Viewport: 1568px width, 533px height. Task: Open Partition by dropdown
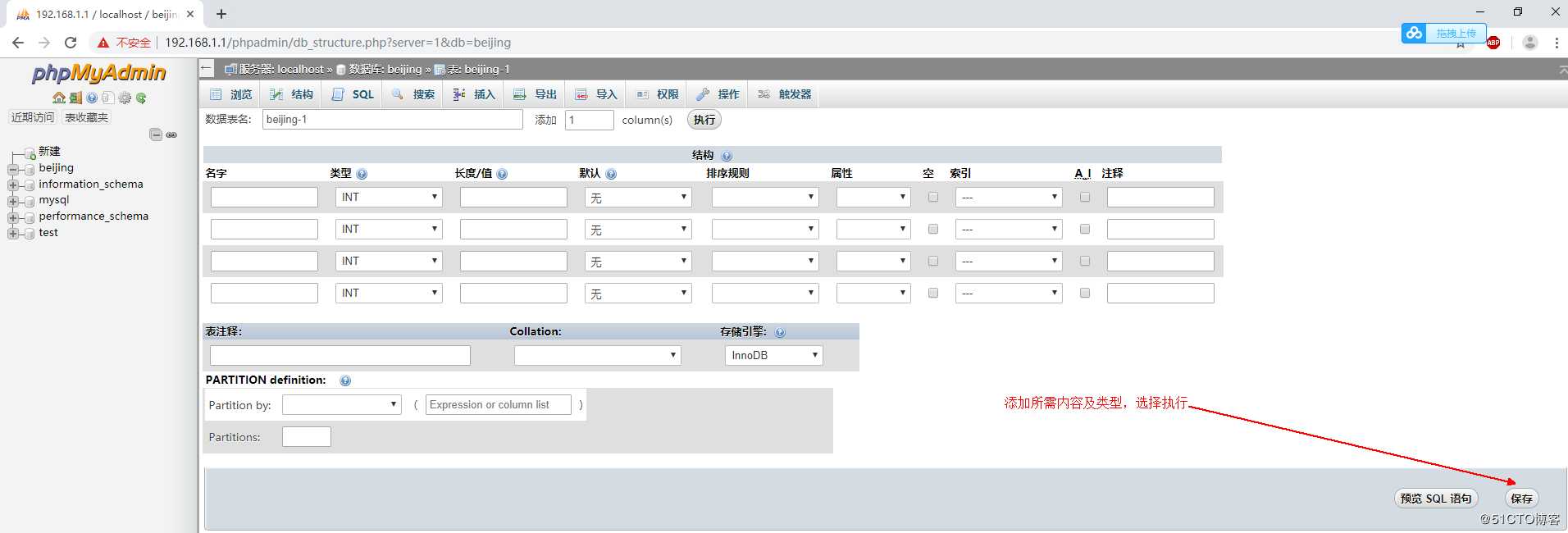[342, 404]
